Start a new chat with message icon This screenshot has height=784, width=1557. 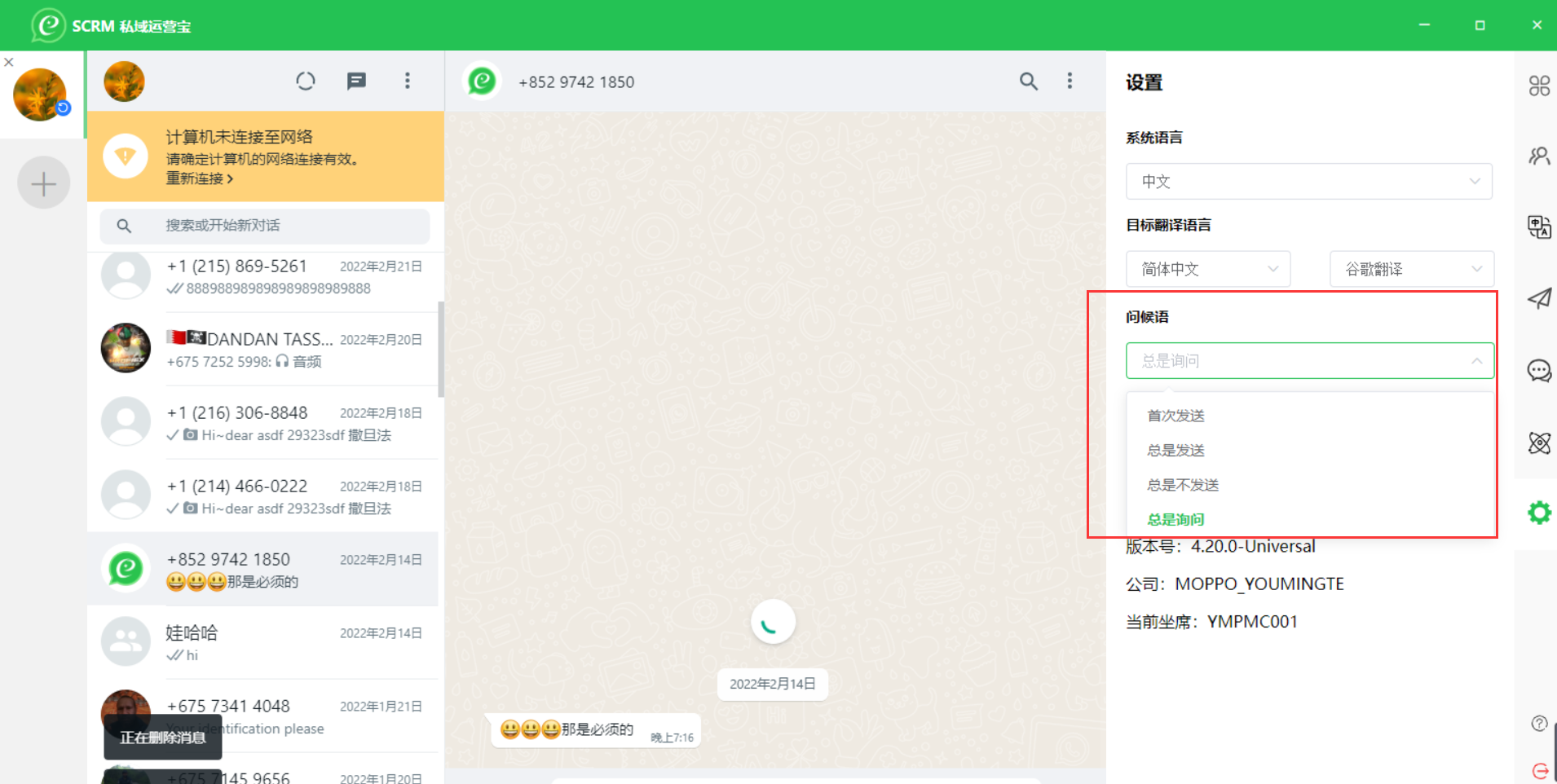point(356,81)
